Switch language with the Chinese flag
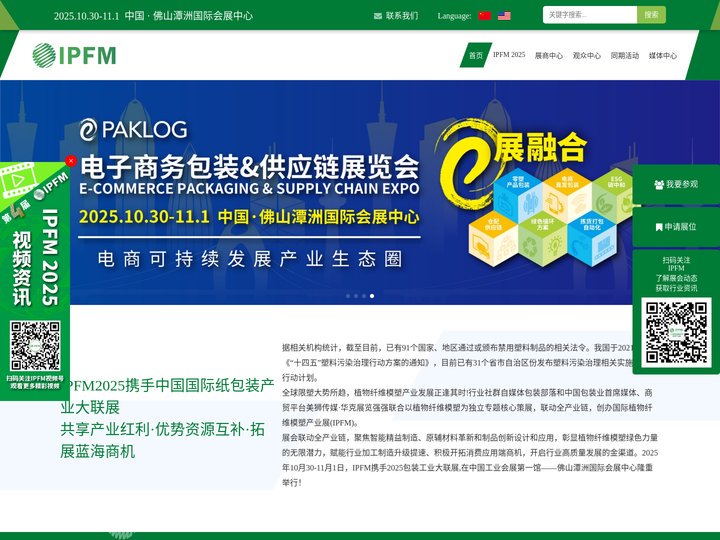The image size is (720, 540). pyautogui.click(x=484, y=16)
